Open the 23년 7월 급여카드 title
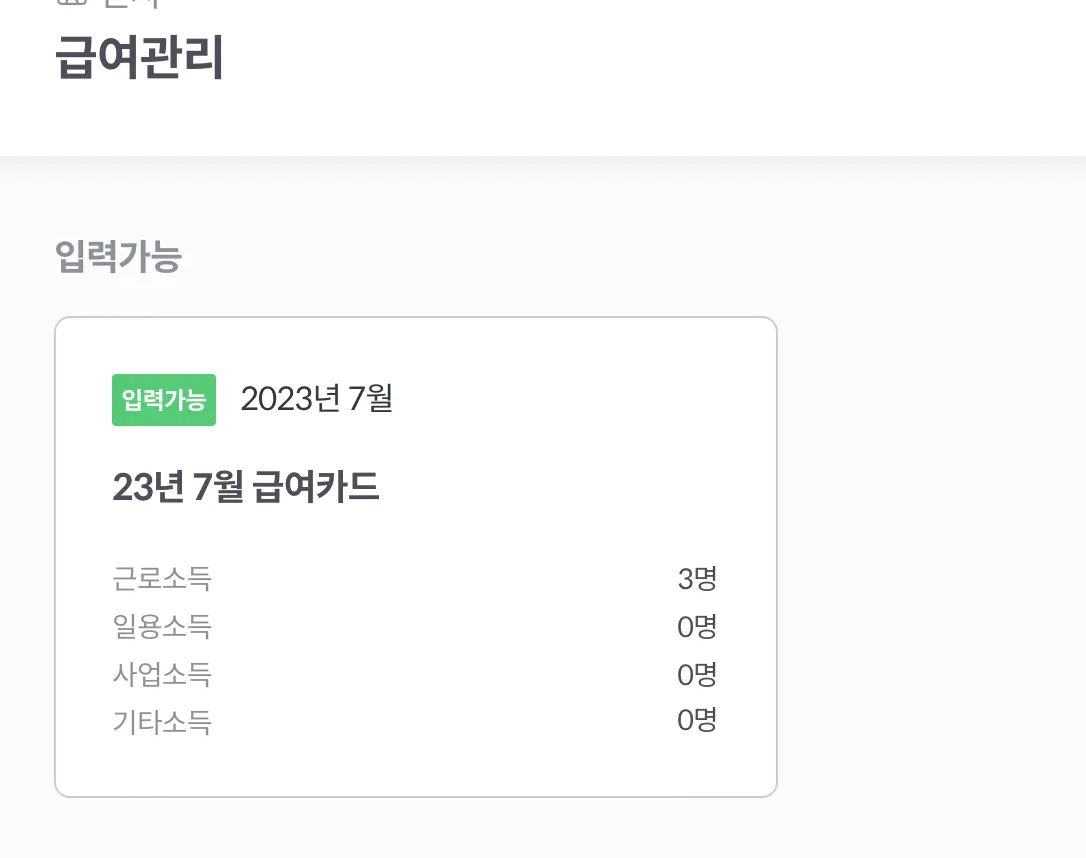 coord(246,487)
